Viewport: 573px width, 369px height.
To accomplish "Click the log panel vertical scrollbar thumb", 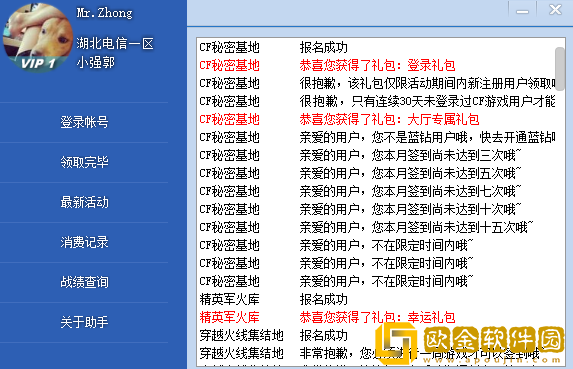I will [x=559, y=69].
